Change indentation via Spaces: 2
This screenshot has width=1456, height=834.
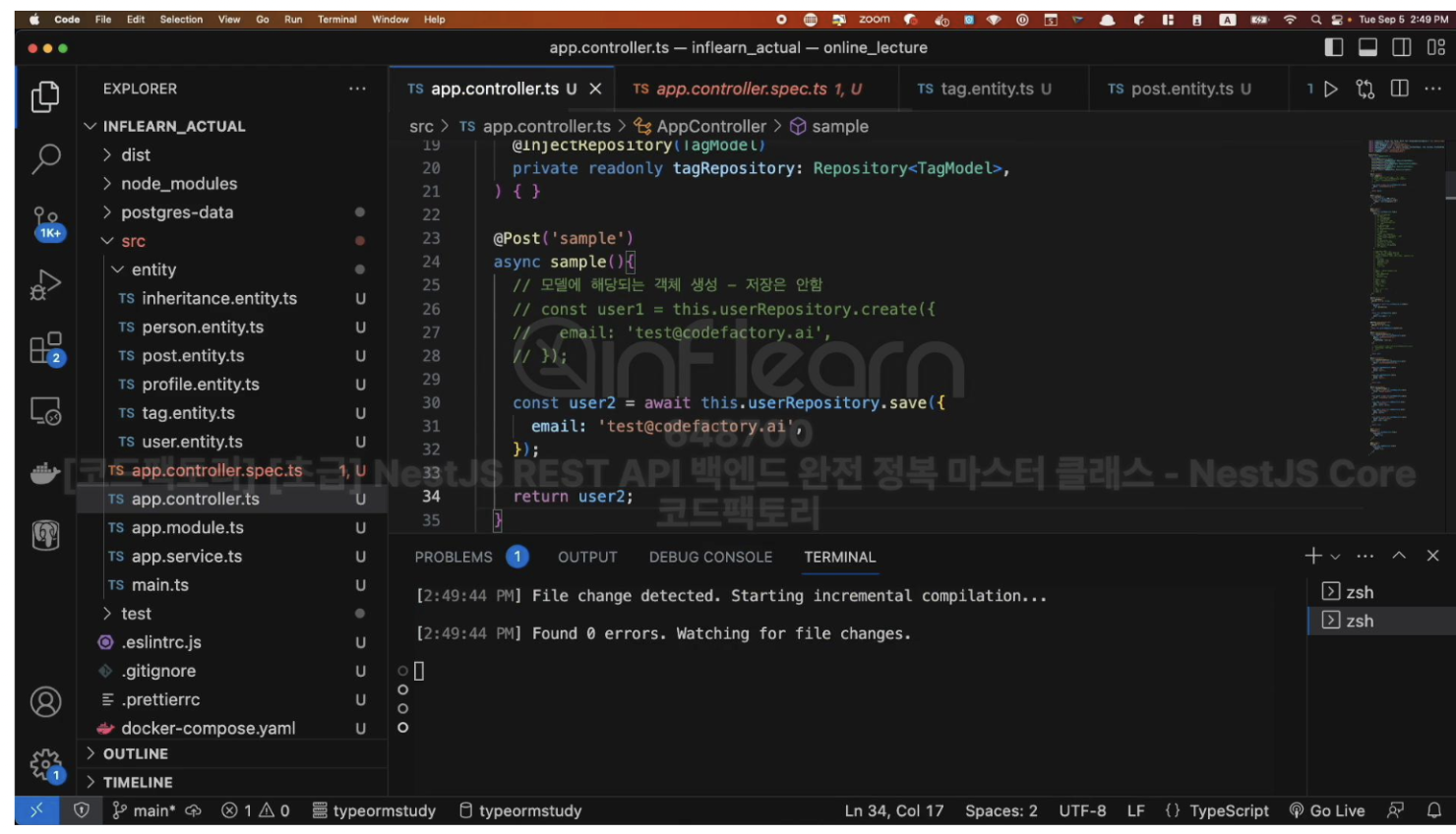1001,810
